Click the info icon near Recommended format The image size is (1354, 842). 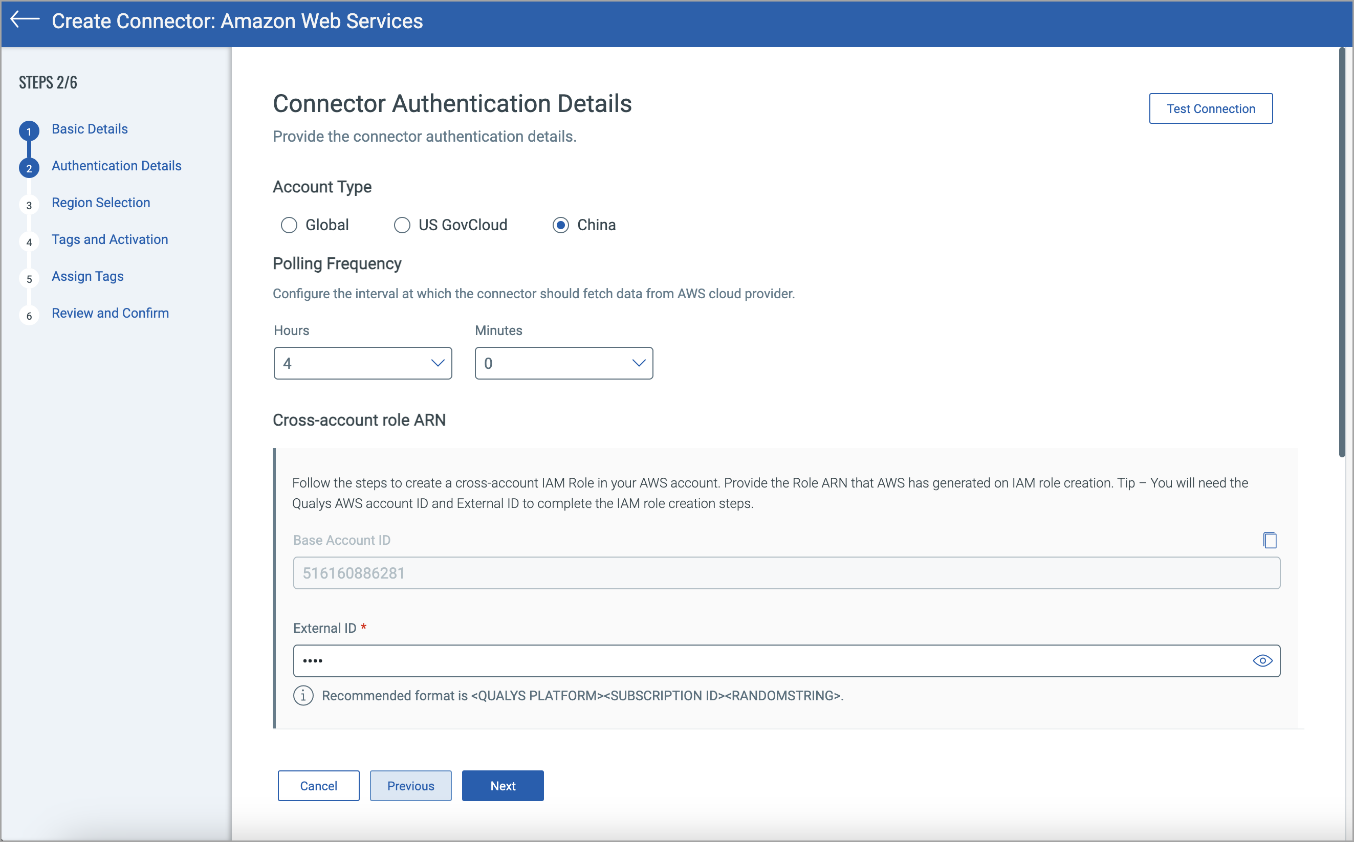tap(303, 695)
